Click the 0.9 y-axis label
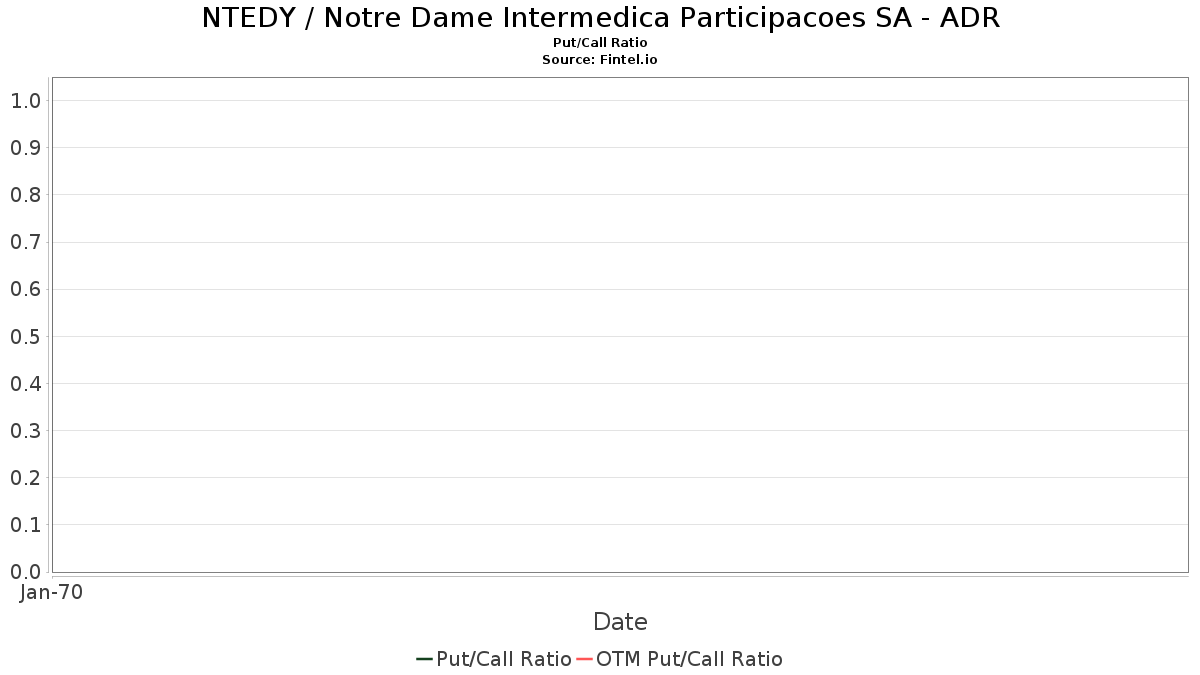 pos(25,148)
